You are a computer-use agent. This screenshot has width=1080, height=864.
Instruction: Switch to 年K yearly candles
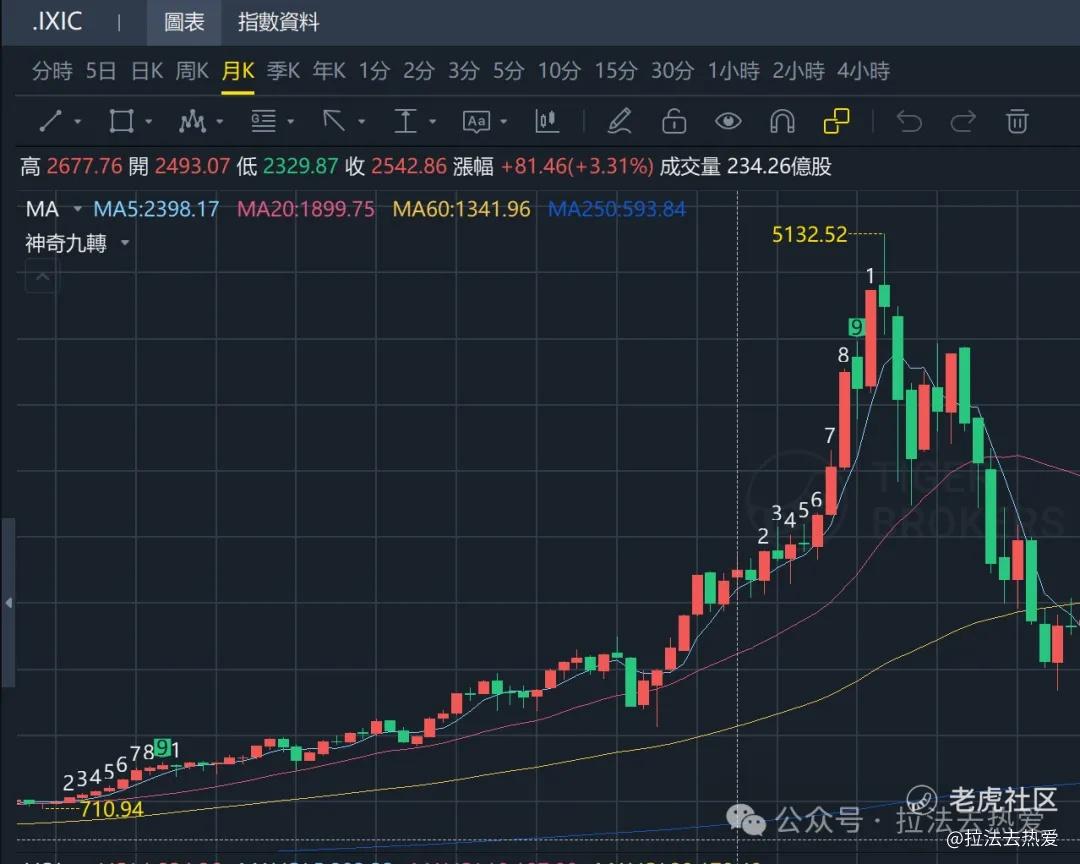(329, 70)
